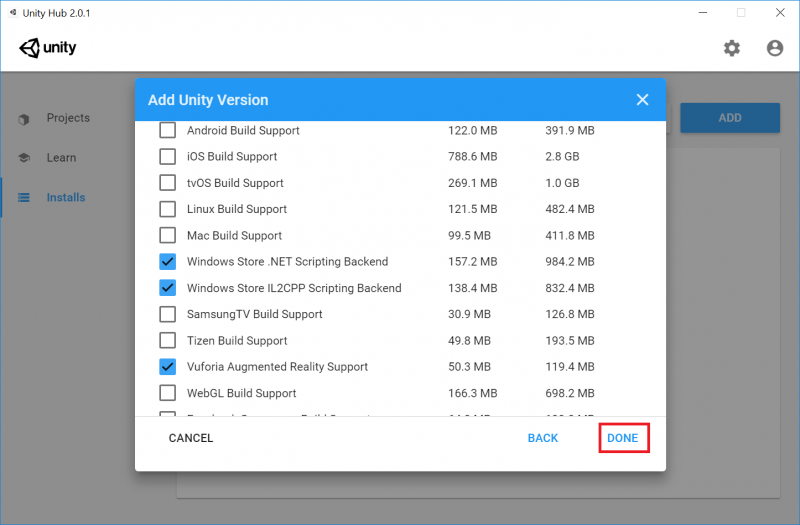Open the account profile icon
This screenshot has height=525, width=800.
[x=774, y=48]
